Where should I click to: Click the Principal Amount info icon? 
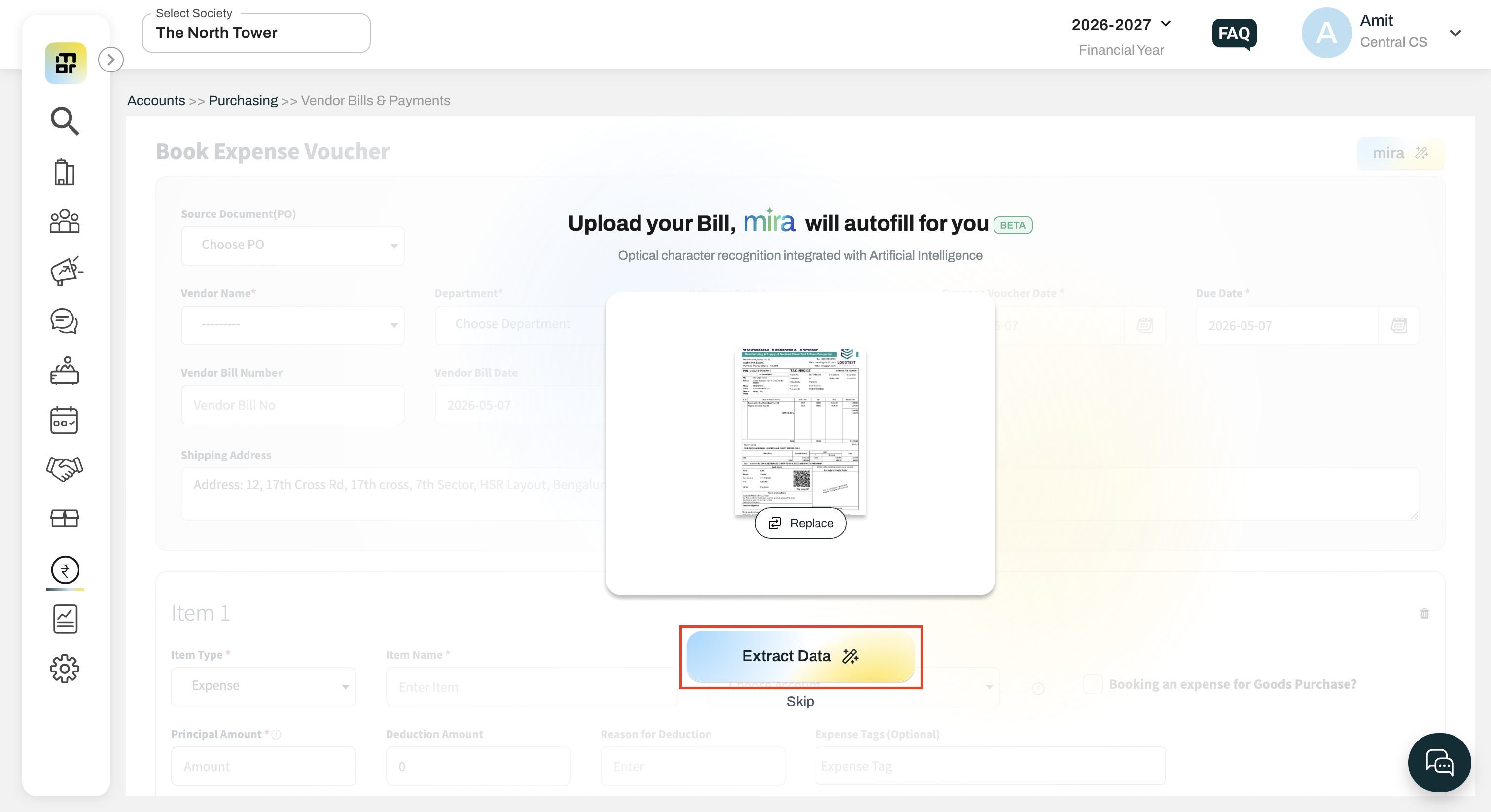coord(277,734)
